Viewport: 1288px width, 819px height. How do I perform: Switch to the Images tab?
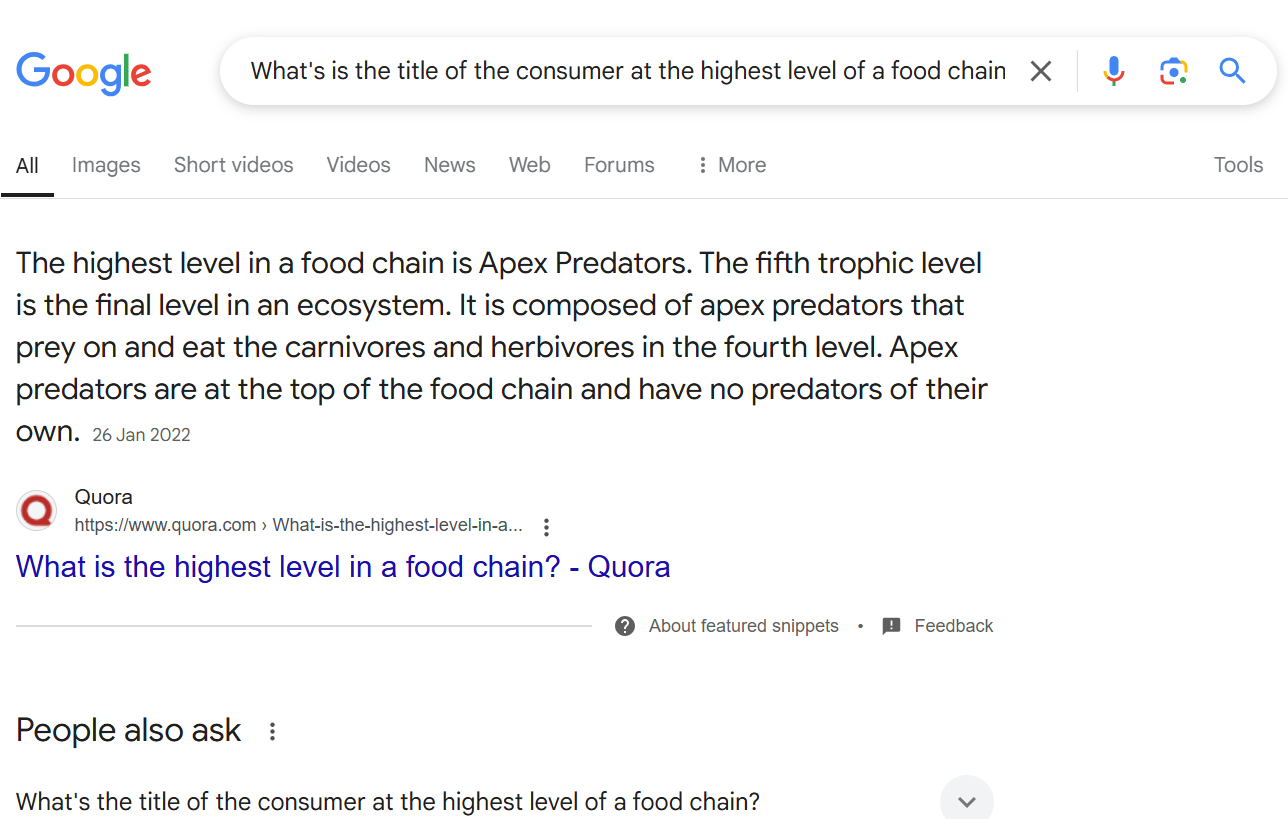coord(105,165)
